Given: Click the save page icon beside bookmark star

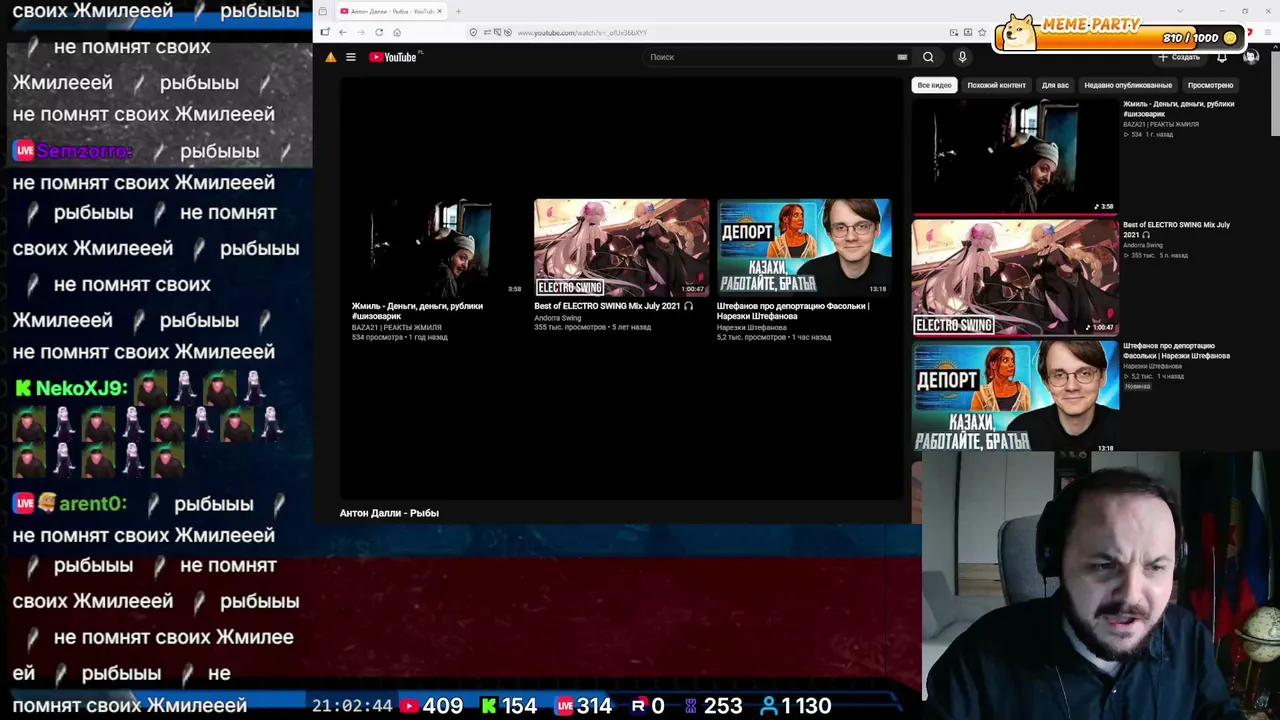Looking at the screenshot, I should click(967, 32).
